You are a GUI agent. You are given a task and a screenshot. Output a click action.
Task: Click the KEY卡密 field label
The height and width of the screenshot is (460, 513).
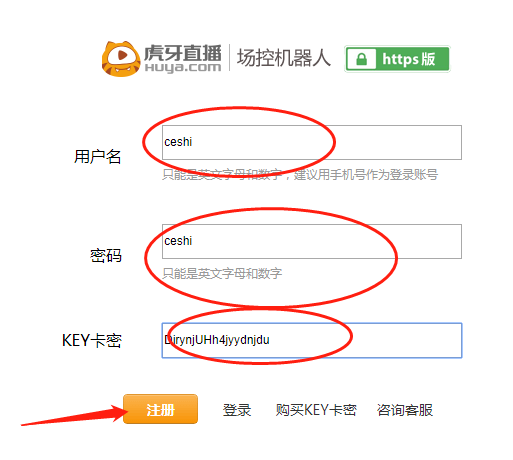(92, 340)
